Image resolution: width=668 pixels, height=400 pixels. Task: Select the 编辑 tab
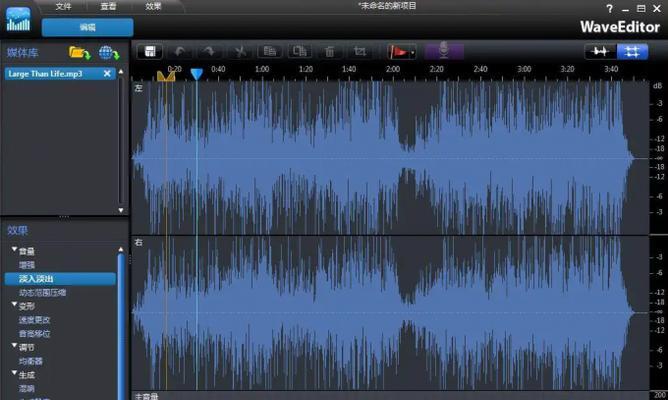(88, 27)
